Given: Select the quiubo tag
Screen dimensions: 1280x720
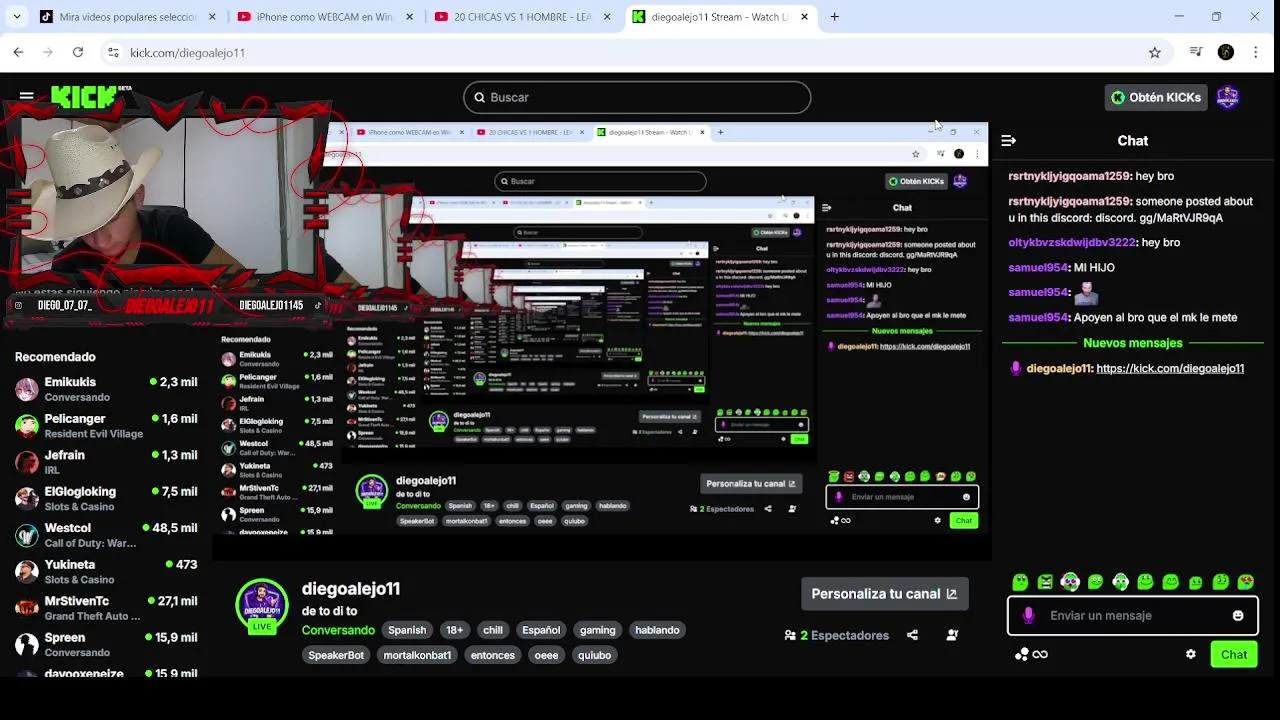Looking at the screenshot, I should point(594,655).
